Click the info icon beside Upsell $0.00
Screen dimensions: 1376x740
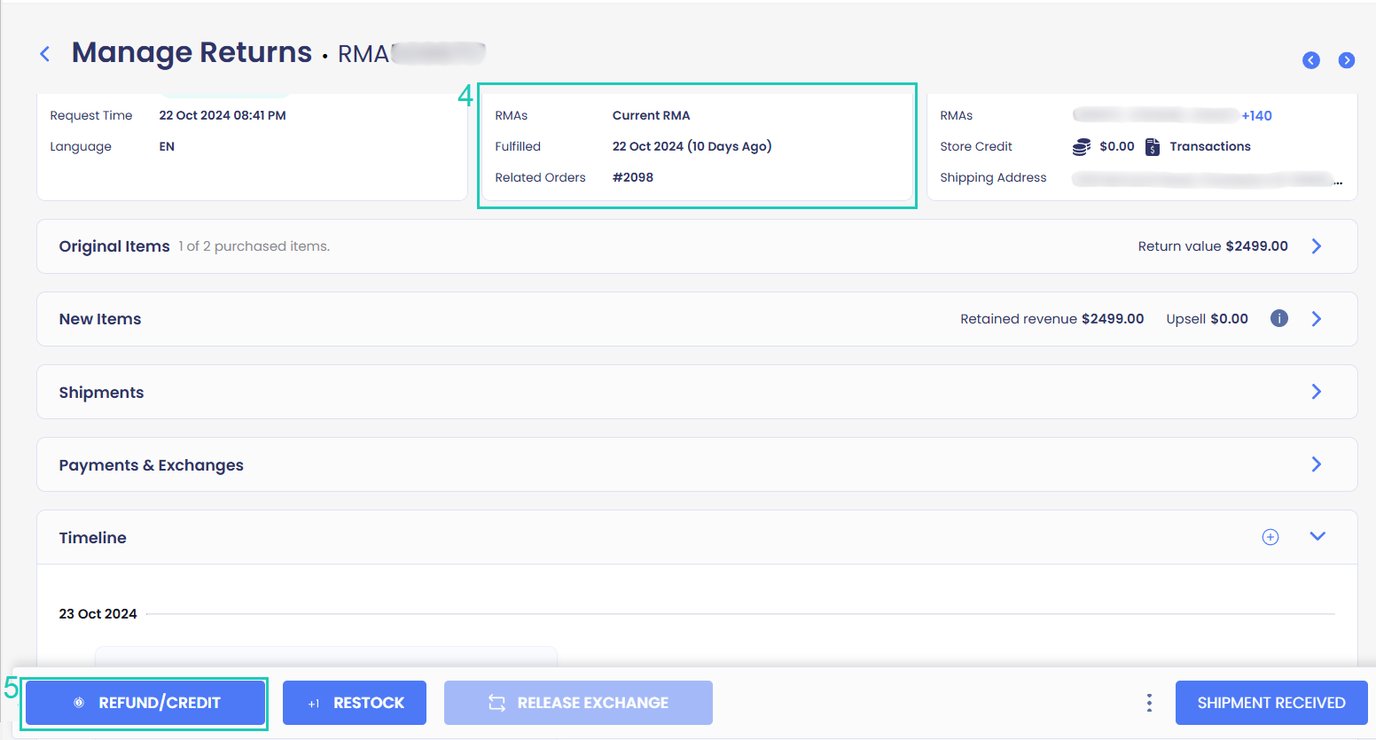(1278, 318)
